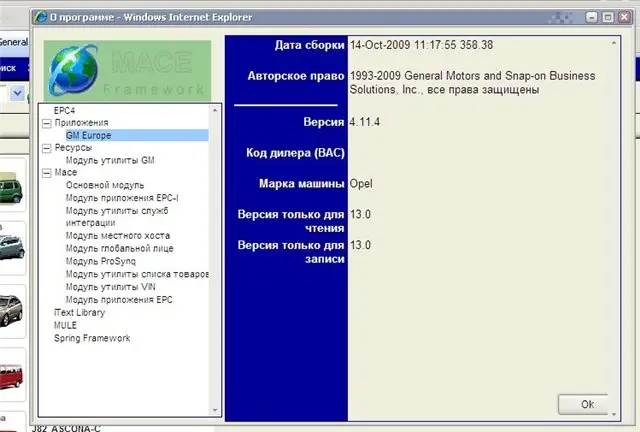Minimize the О программе window
640x432 pixels.
[x=592, y=17]
